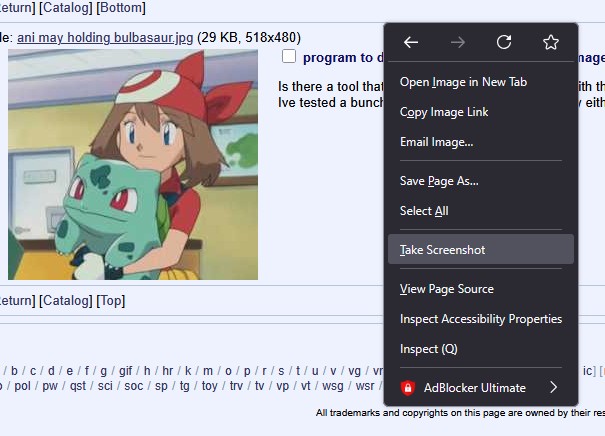Open the 'soc' board link

[134, 386]
